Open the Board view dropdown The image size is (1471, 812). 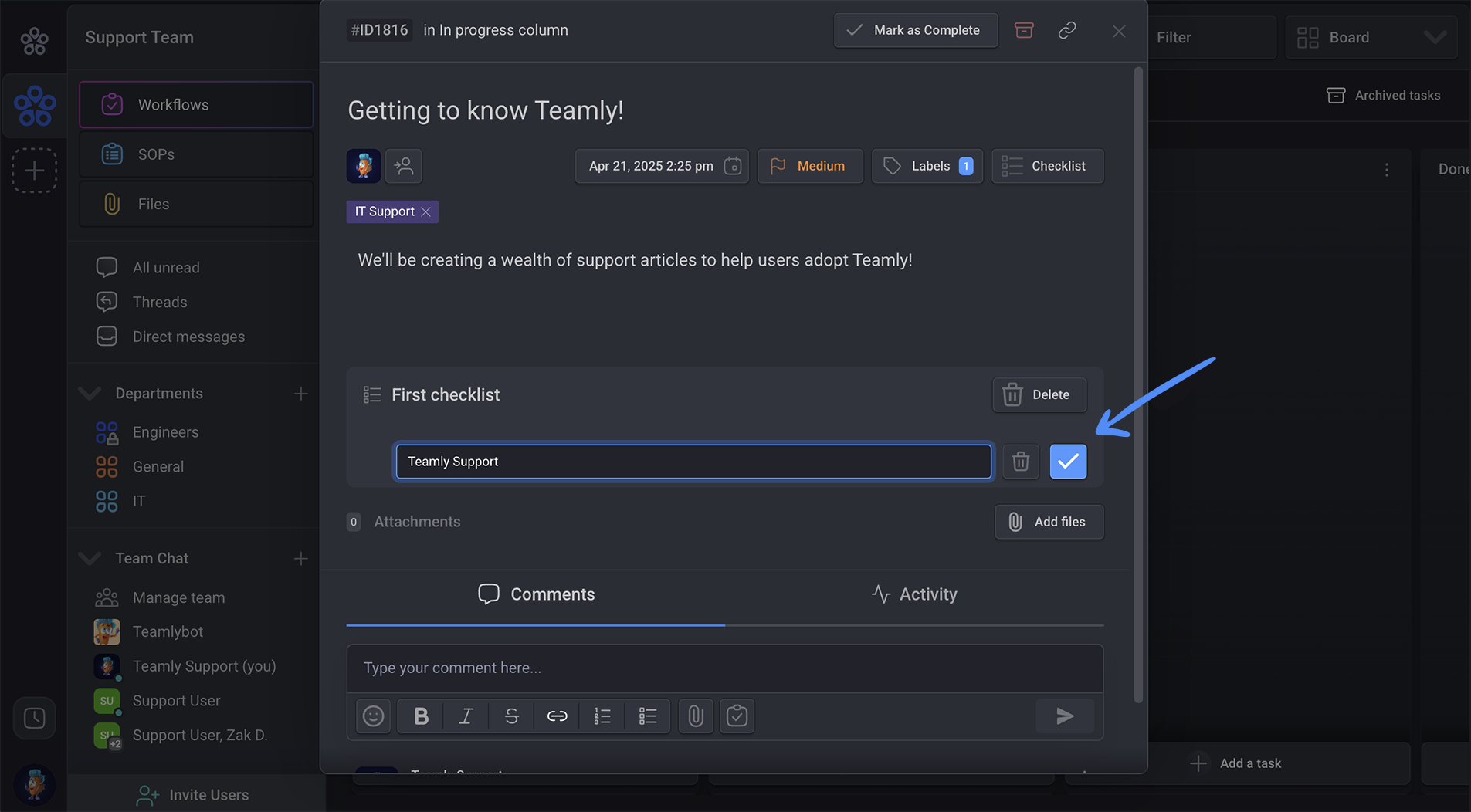tap(1371, 37)
